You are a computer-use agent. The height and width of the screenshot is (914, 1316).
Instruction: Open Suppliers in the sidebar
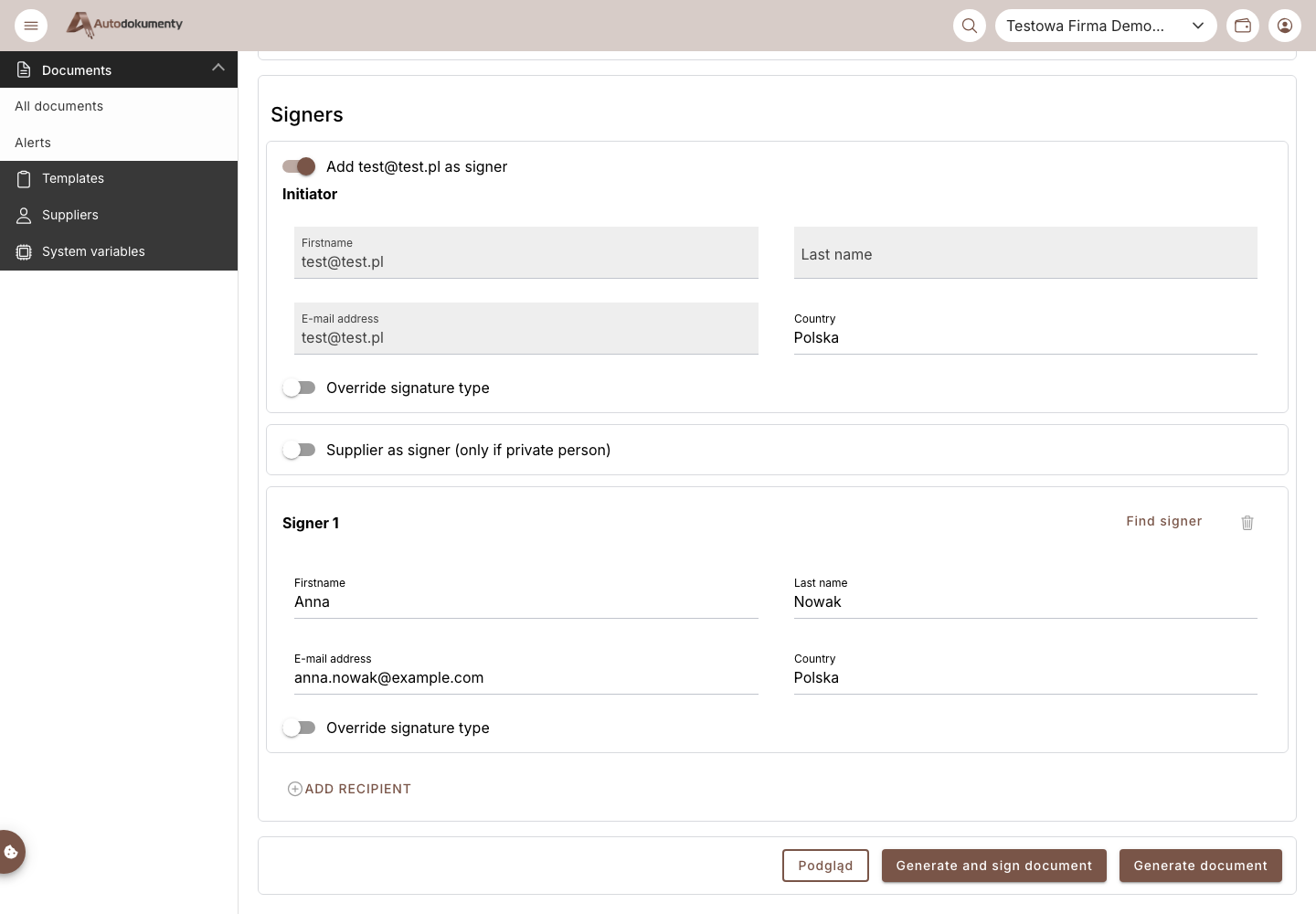119,215
